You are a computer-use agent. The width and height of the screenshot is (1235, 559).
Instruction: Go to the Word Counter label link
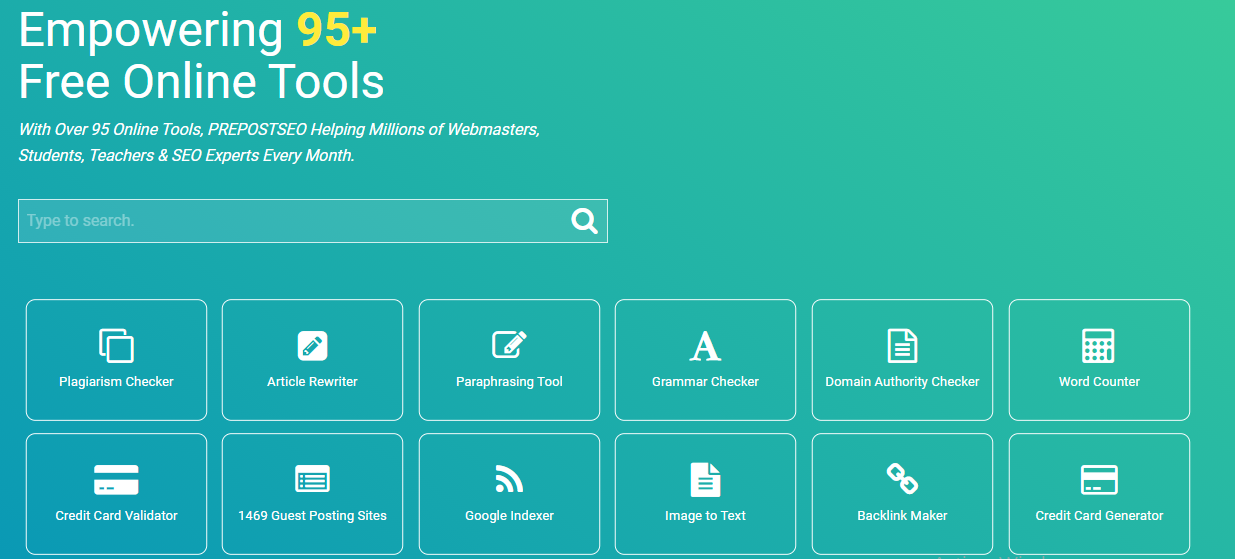(1099, 382)
